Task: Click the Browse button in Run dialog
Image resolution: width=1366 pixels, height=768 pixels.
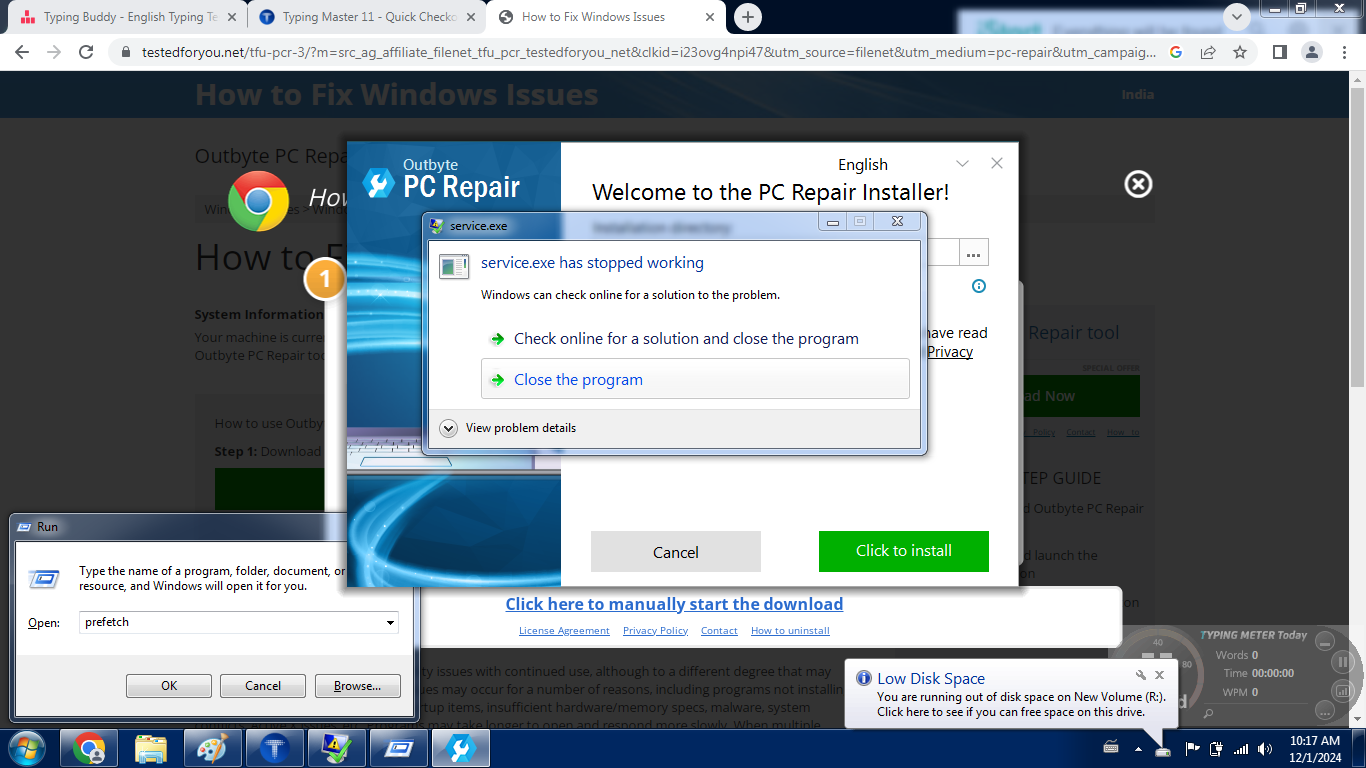Action: coord(357,686)
